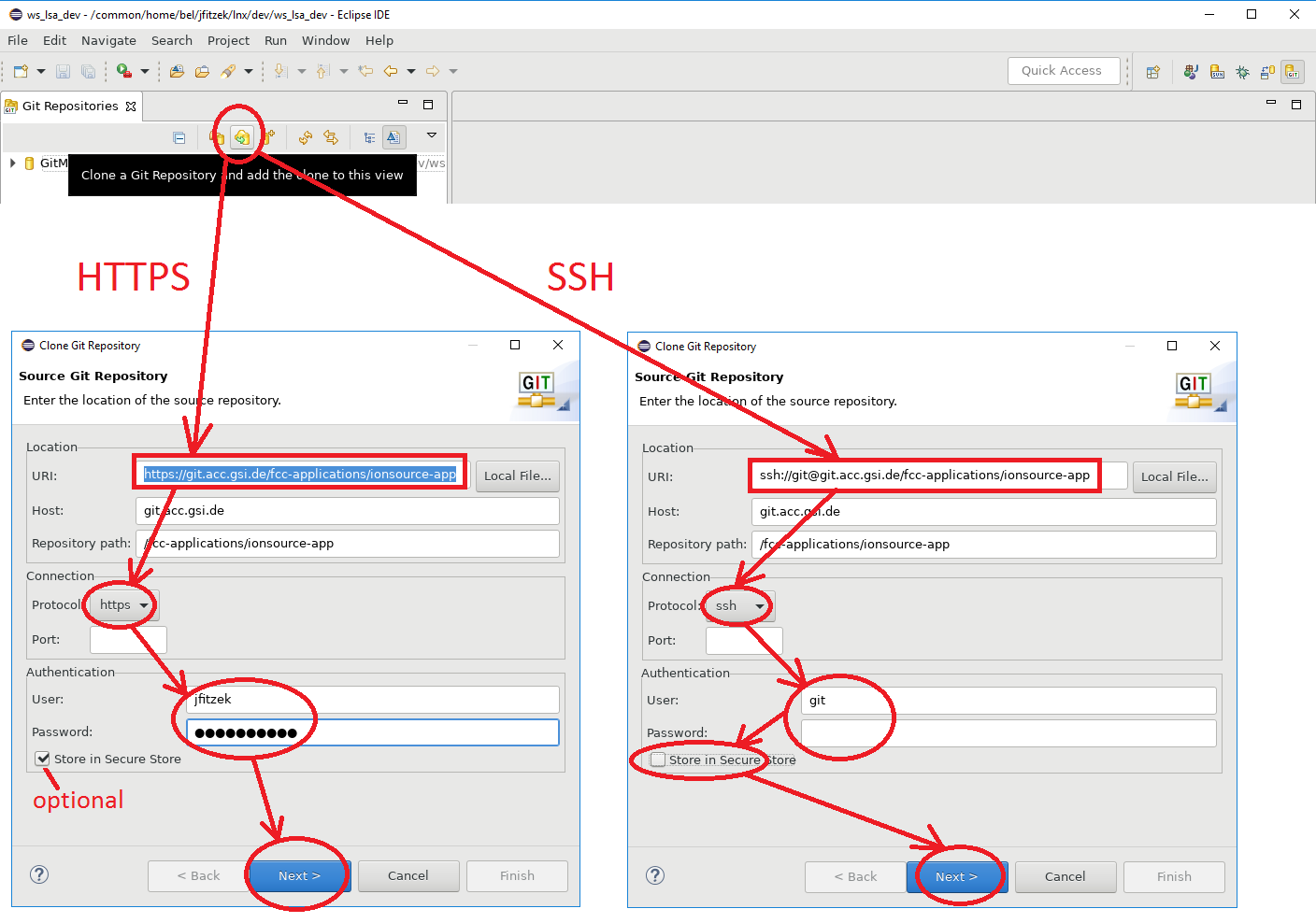Click the Port field in https dialog
The image size is (1316, 923).
point(129,640)
